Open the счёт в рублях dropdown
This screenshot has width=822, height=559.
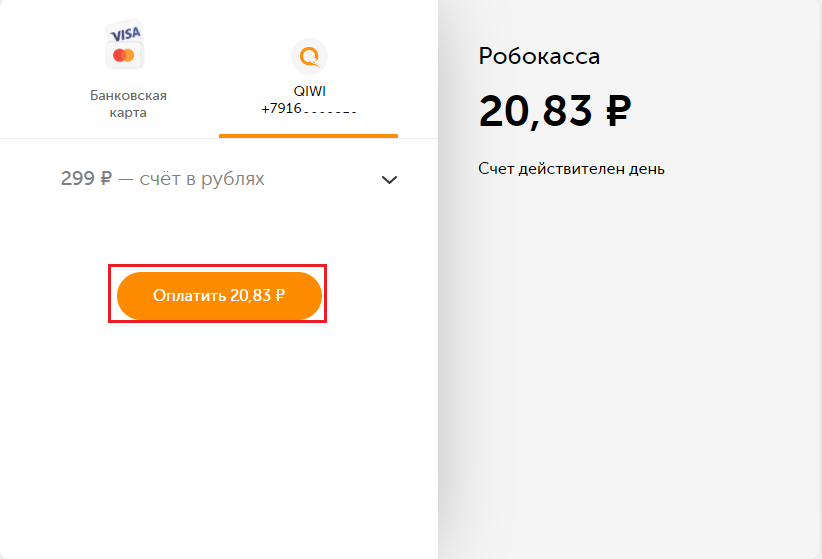[x=202, y=179]
